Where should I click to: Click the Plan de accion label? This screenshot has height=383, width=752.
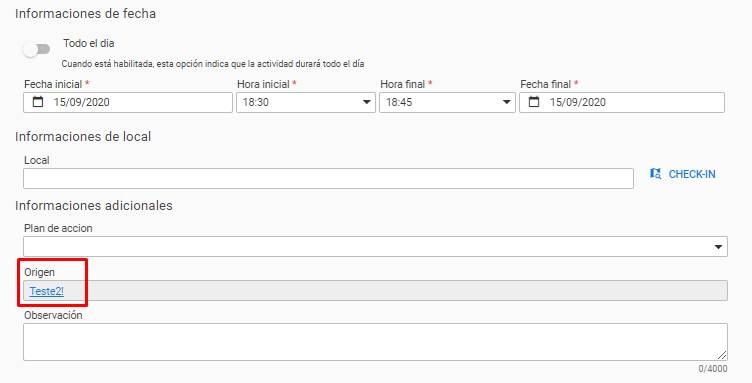pyautogui.click(x=58, y=228)
